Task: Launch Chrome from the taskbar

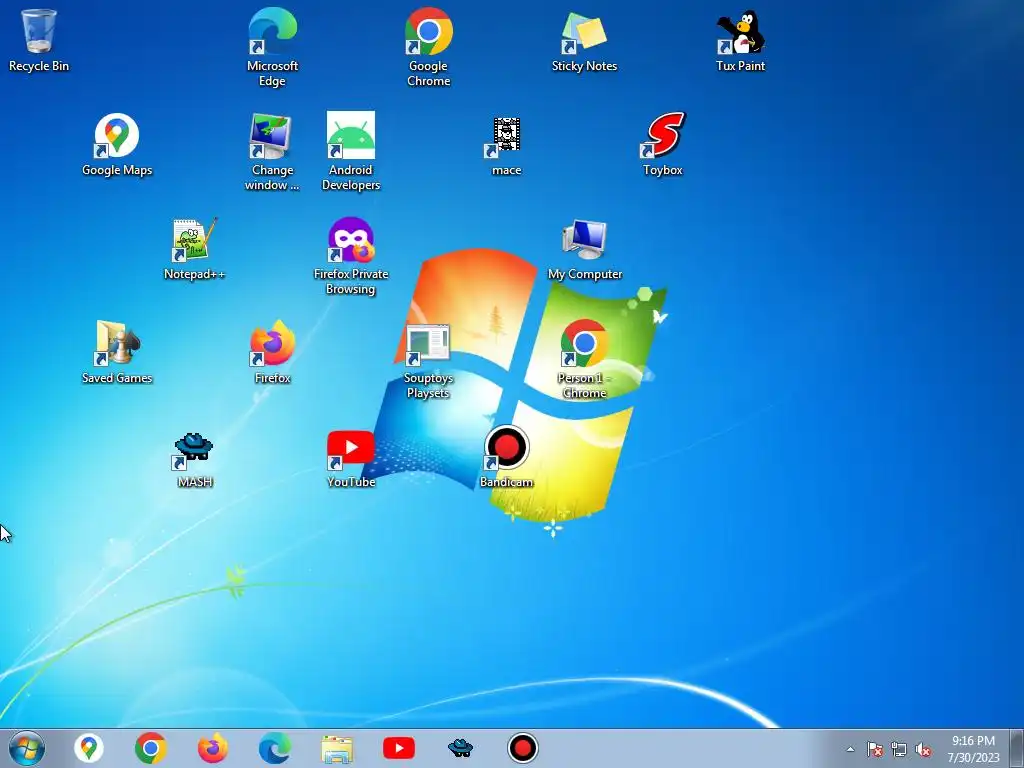Action: [x=151, y=748]
